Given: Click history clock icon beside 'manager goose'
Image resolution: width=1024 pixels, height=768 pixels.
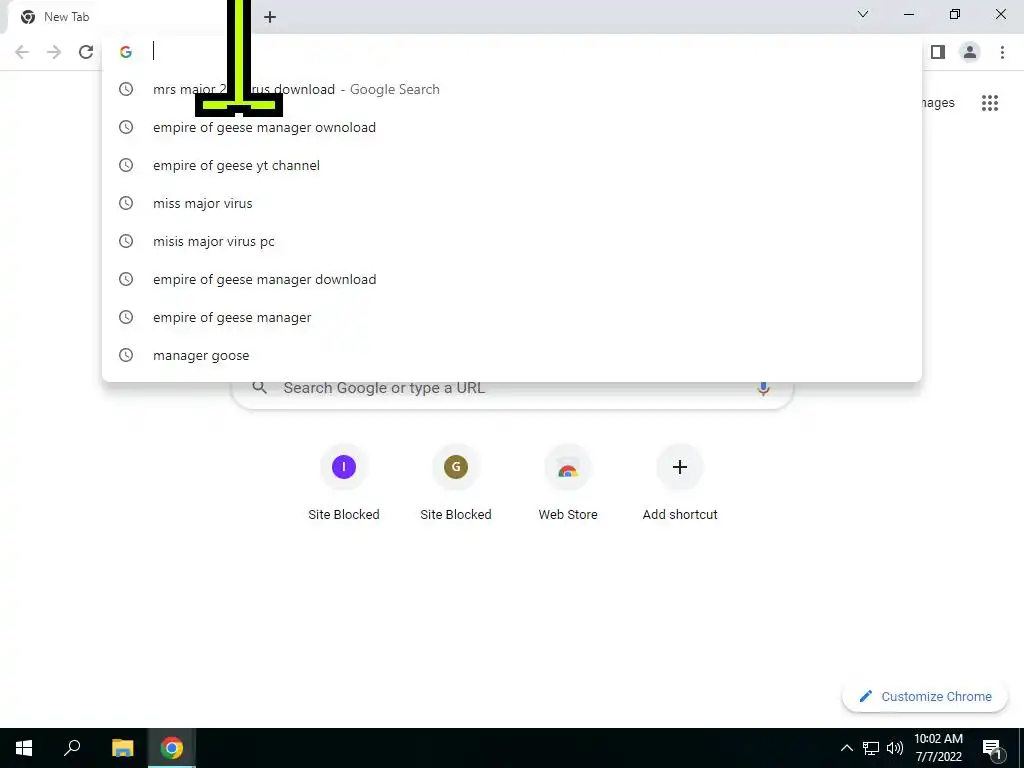Looking at the screenshot, I should click(126, 355).
